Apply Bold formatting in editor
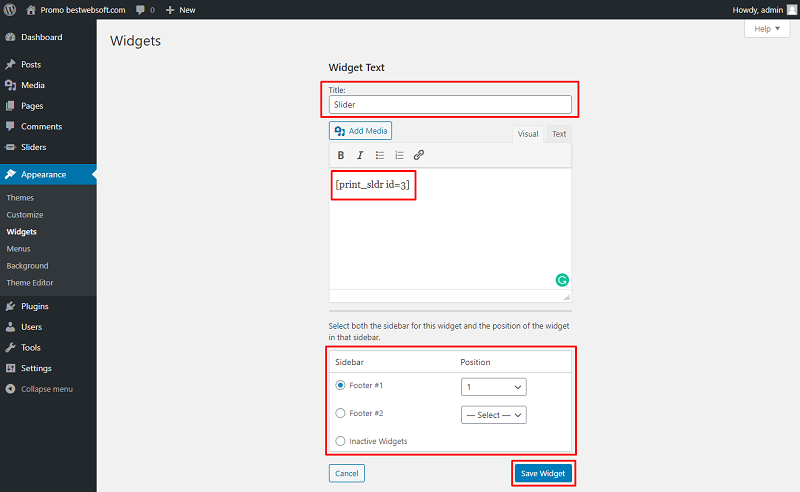Screen dimensions: 800x492 341,155
